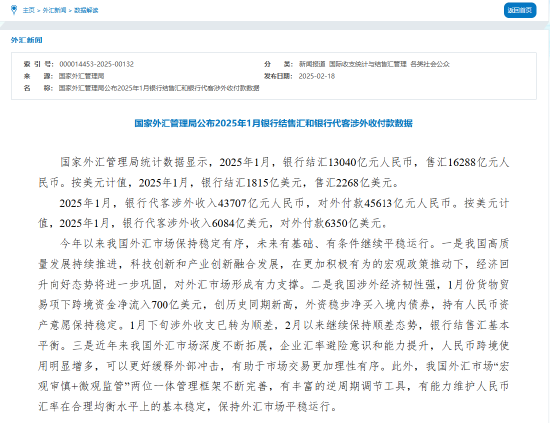Click the figure 1815亿美元 in first paragraph
Screen dimensions: 550x423
click(x=274, y=183)
